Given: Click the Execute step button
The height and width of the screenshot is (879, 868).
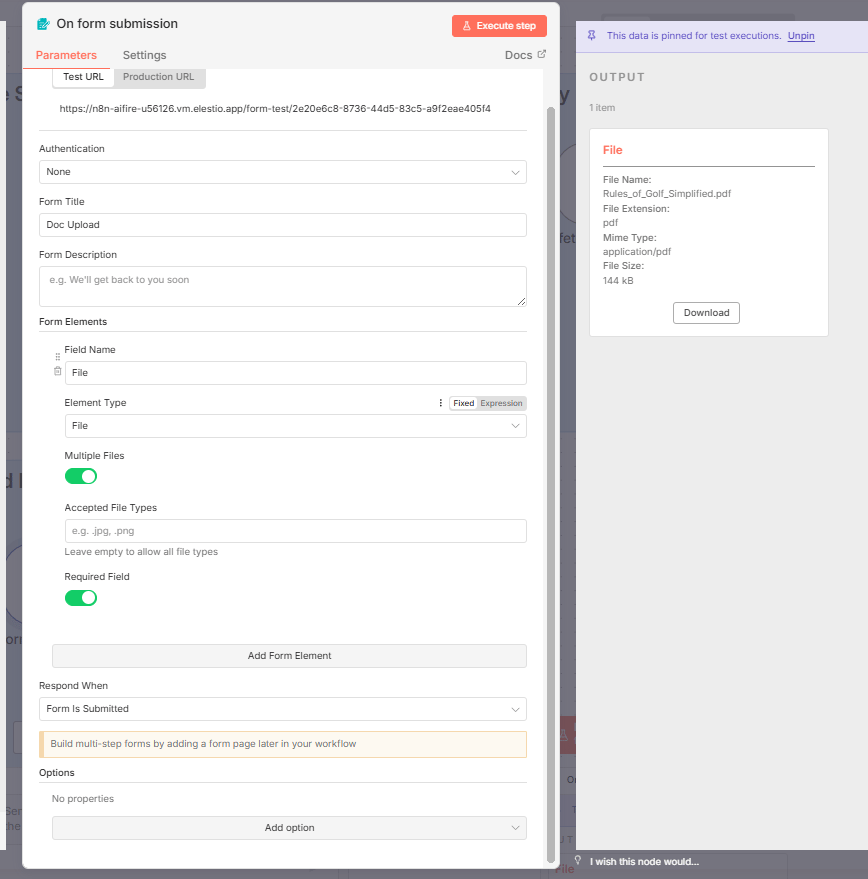Looking at the screenshot, I should click(x=499, y=26).
